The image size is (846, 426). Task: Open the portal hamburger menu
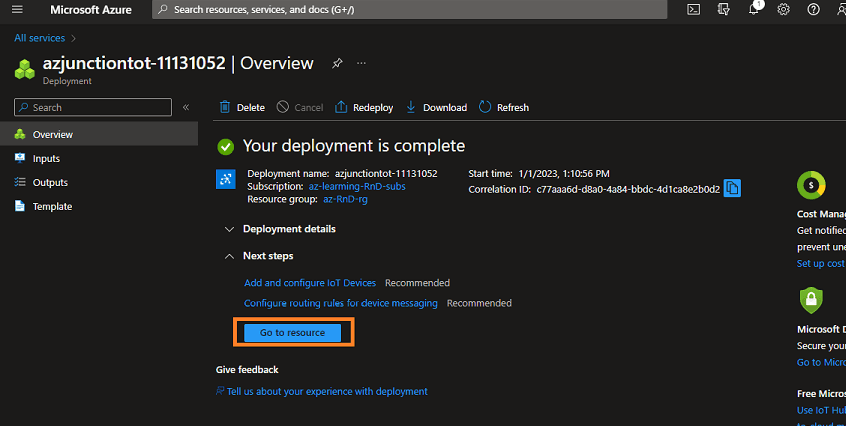(x=17, y=9)
